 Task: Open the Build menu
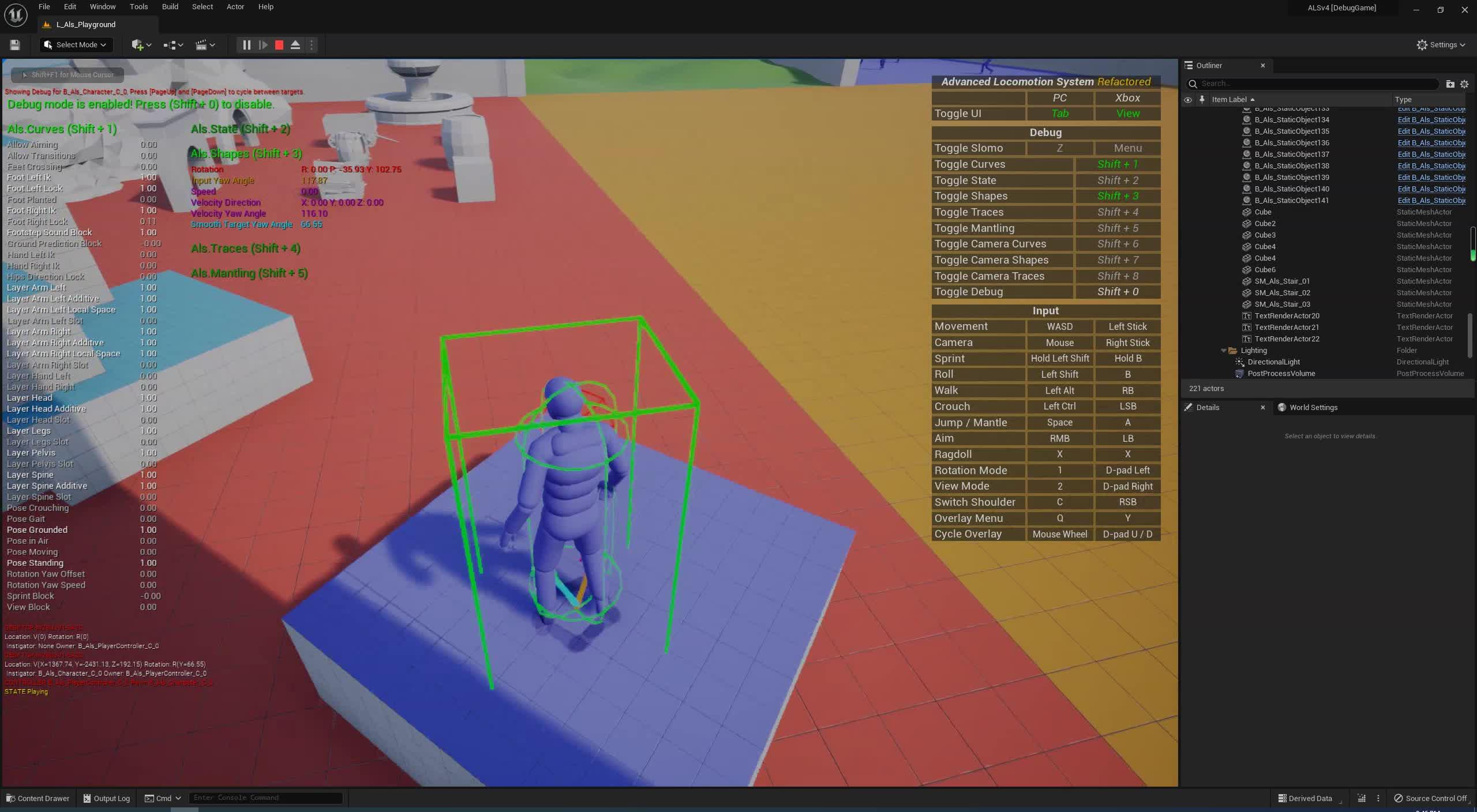coord(169,6)
